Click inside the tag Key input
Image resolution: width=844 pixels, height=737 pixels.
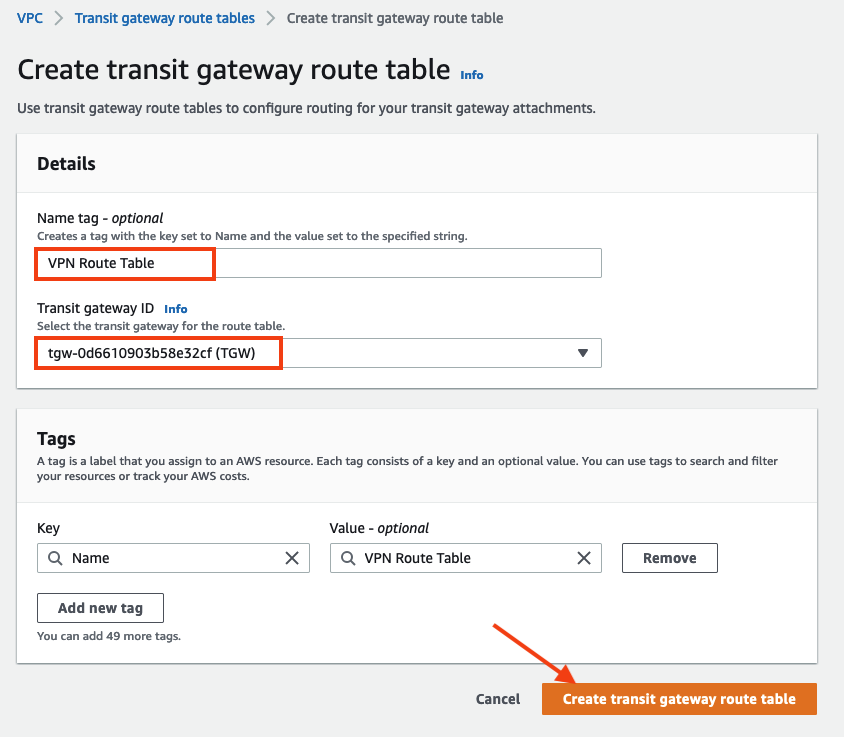click(170, 558)
